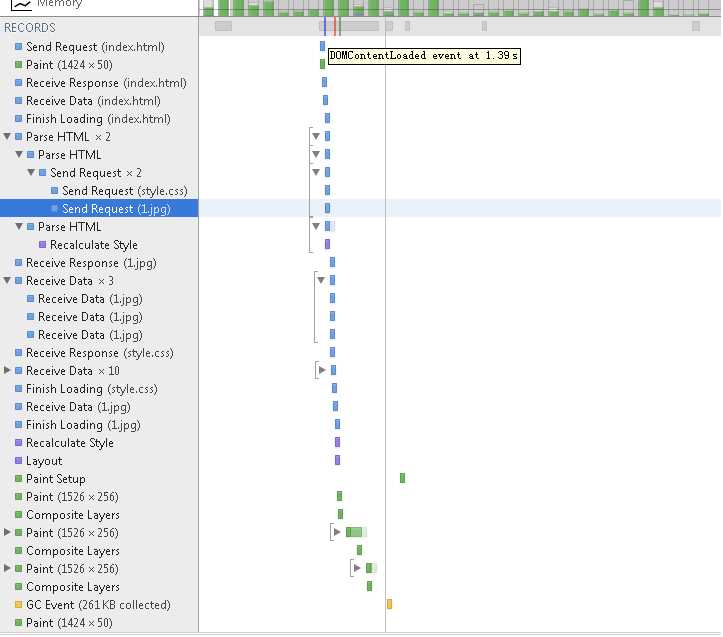This screenshot has width=723, height=637.
Task: Collapse the Receive Data × 3 group
Action: click(7, 280)
